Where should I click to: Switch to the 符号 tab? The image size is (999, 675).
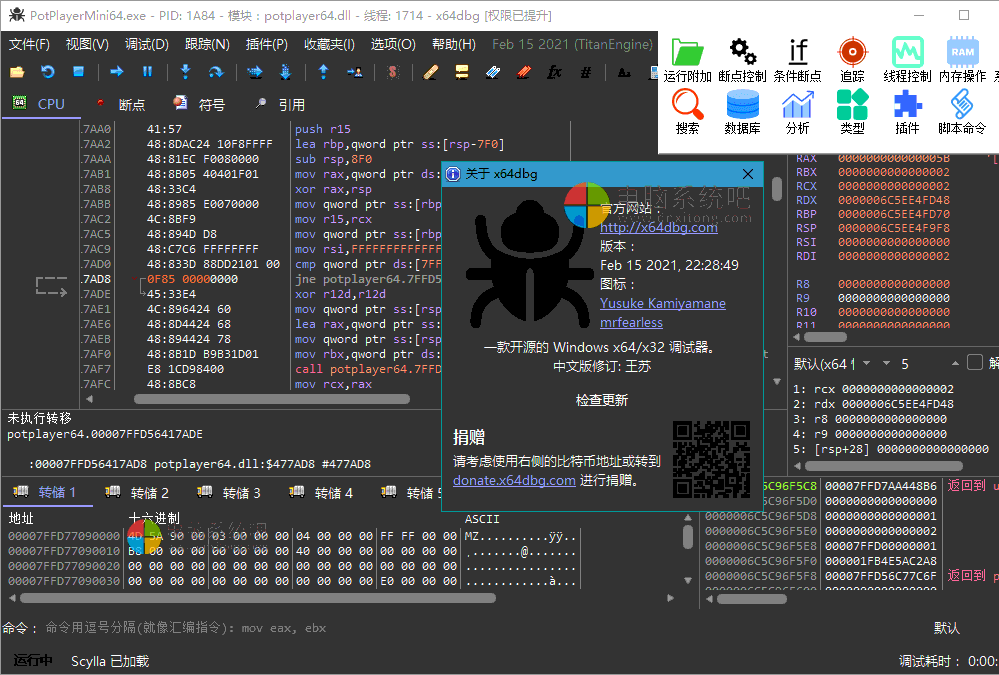point(199,105)
